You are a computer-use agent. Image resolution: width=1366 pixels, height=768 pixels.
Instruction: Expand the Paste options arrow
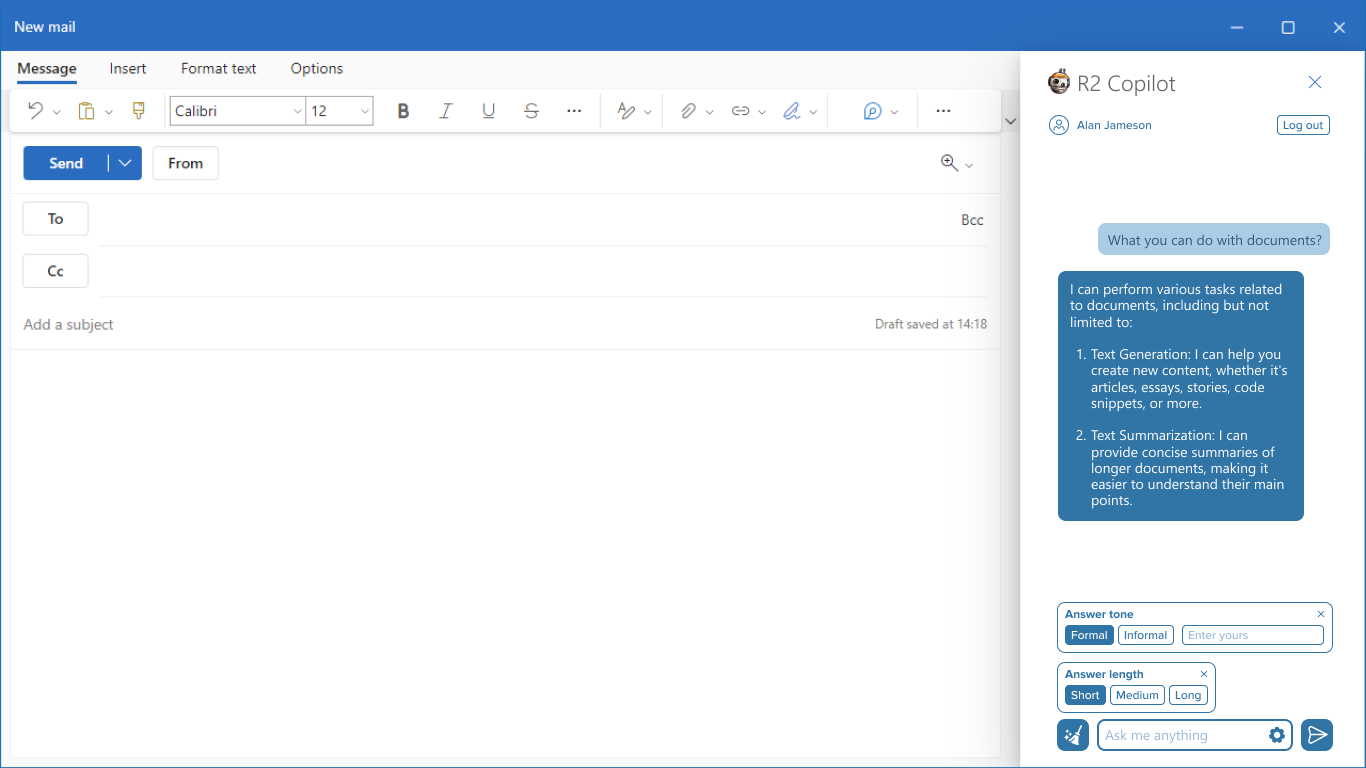(109, 112)
